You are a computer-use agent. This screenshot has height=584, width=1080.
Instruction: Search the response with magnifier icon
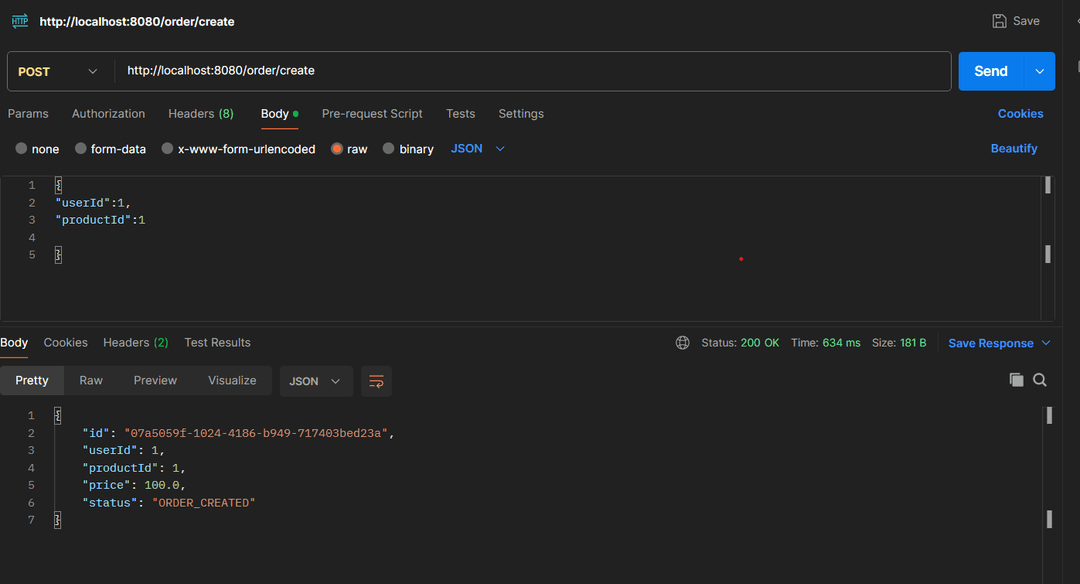(x=1040, y=380)
